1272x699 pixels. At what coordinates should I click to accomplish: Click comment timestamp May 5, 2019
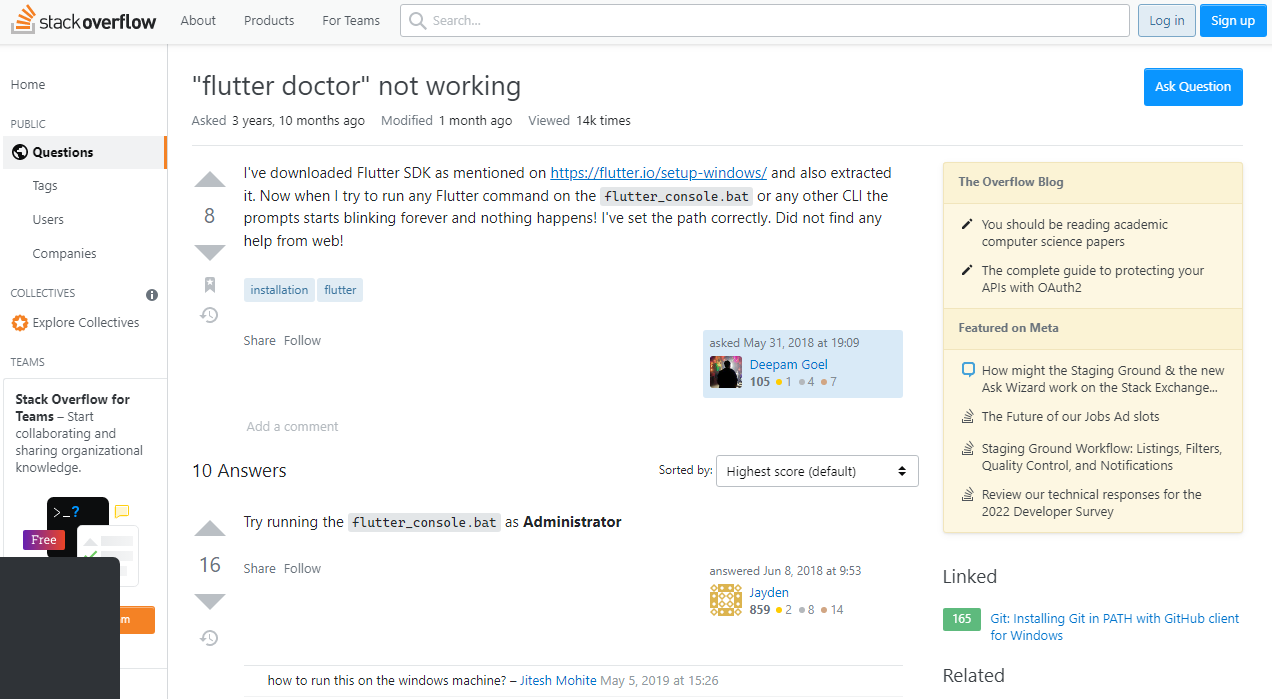(x=659, y=681)
